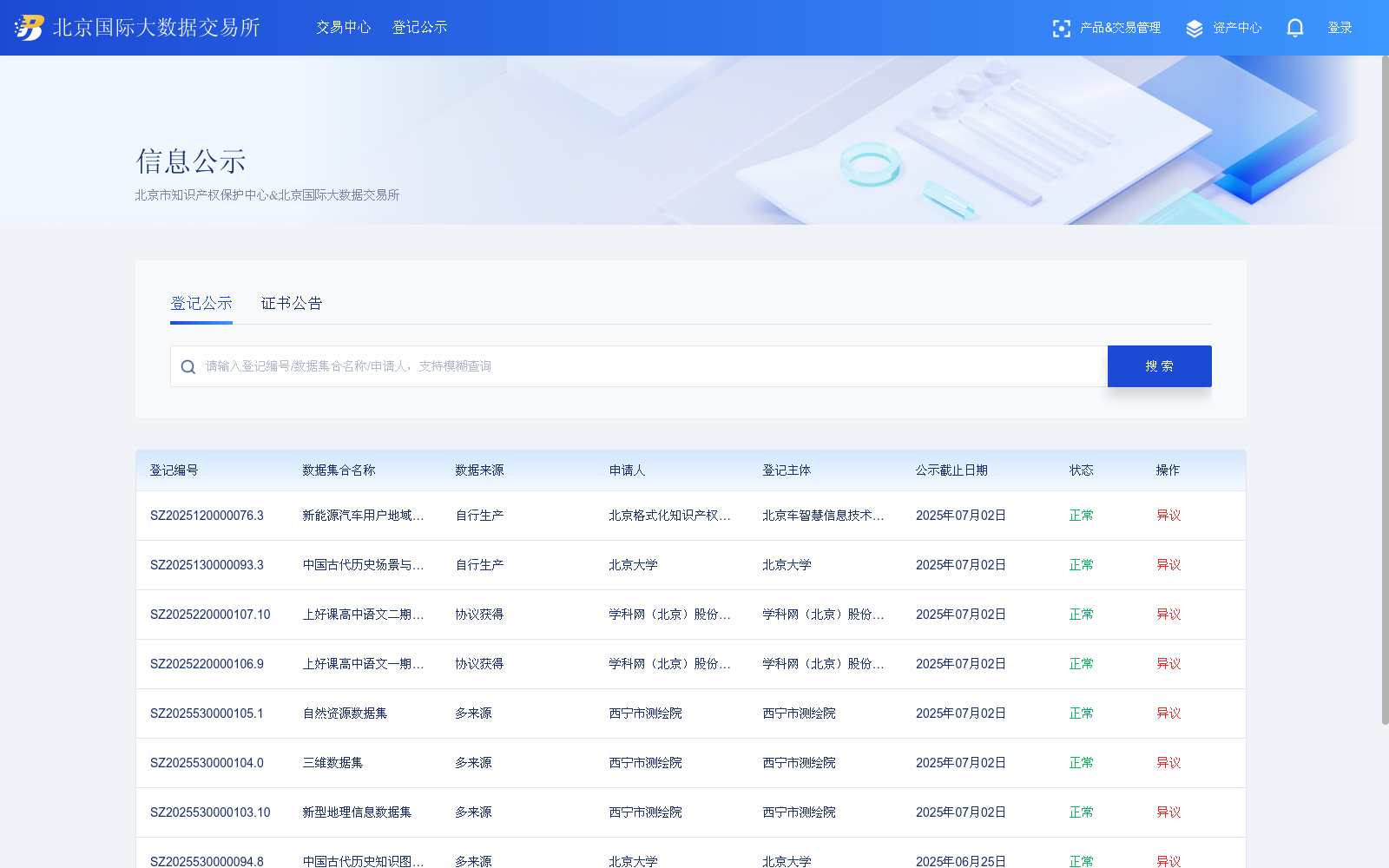This screenshot has width=1389, height=868.
Task: Click the 数据来源 column header
Action: (479, 470)
